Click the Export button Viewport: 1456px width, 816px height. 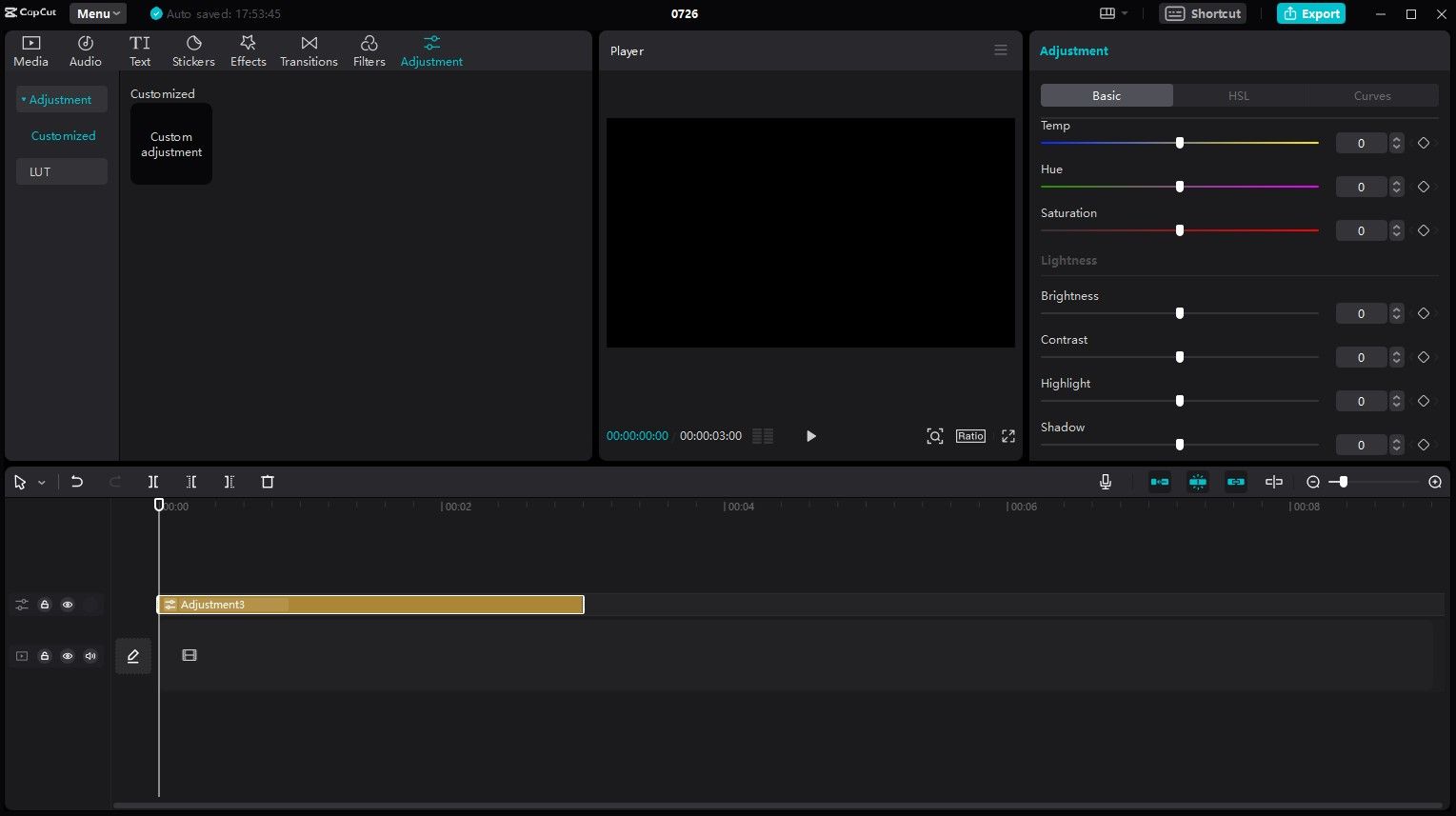(1310, 13)
